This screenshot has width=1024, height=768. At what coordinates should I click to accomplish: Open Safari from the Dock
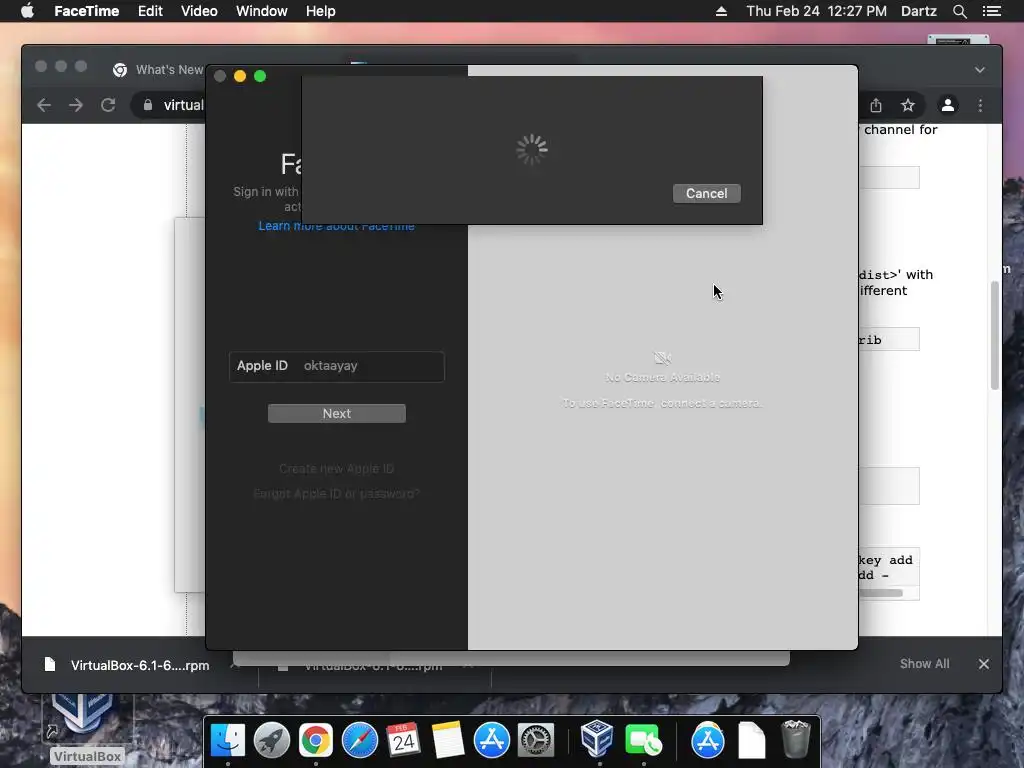(360, 741)
